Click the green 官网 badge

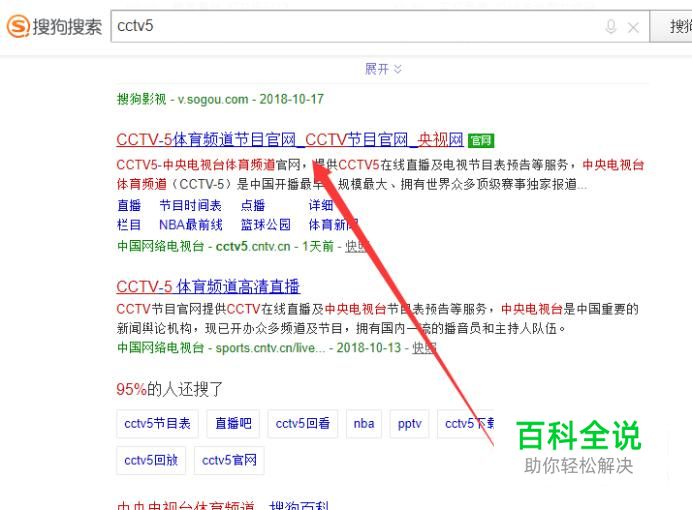pos(481,141)
